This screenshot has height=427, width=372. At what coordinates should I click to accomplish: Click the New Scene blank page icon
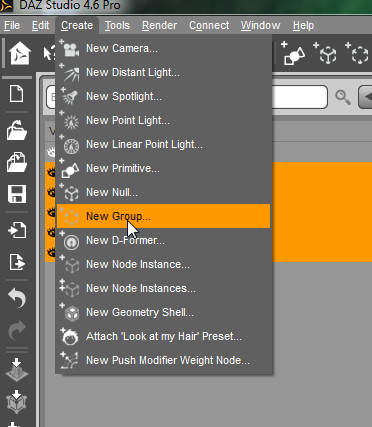coord(17,94)
